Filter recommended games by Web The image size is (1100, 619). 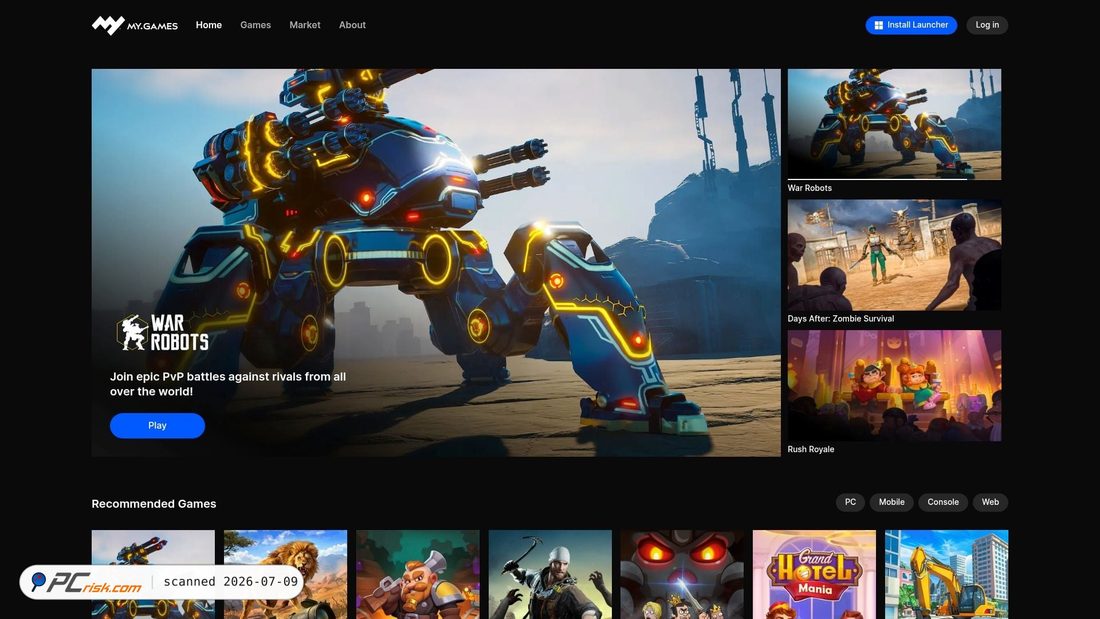pos(990,502)
